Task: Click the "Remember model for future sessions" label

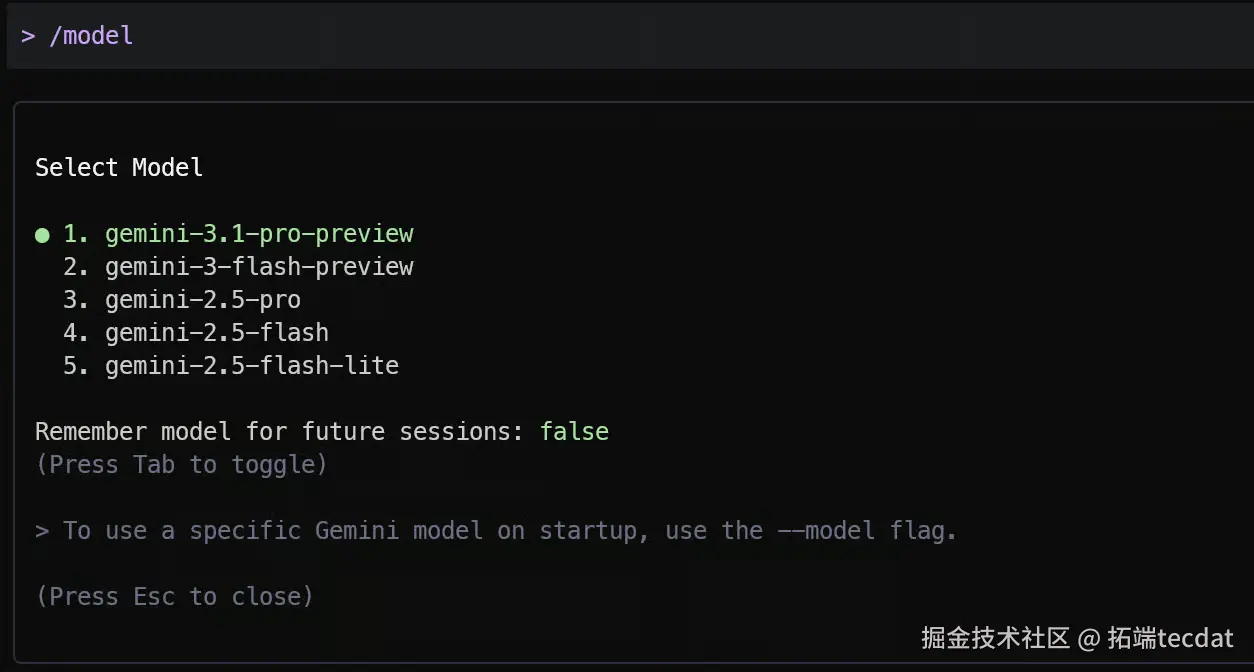Action: pos(280,432)
